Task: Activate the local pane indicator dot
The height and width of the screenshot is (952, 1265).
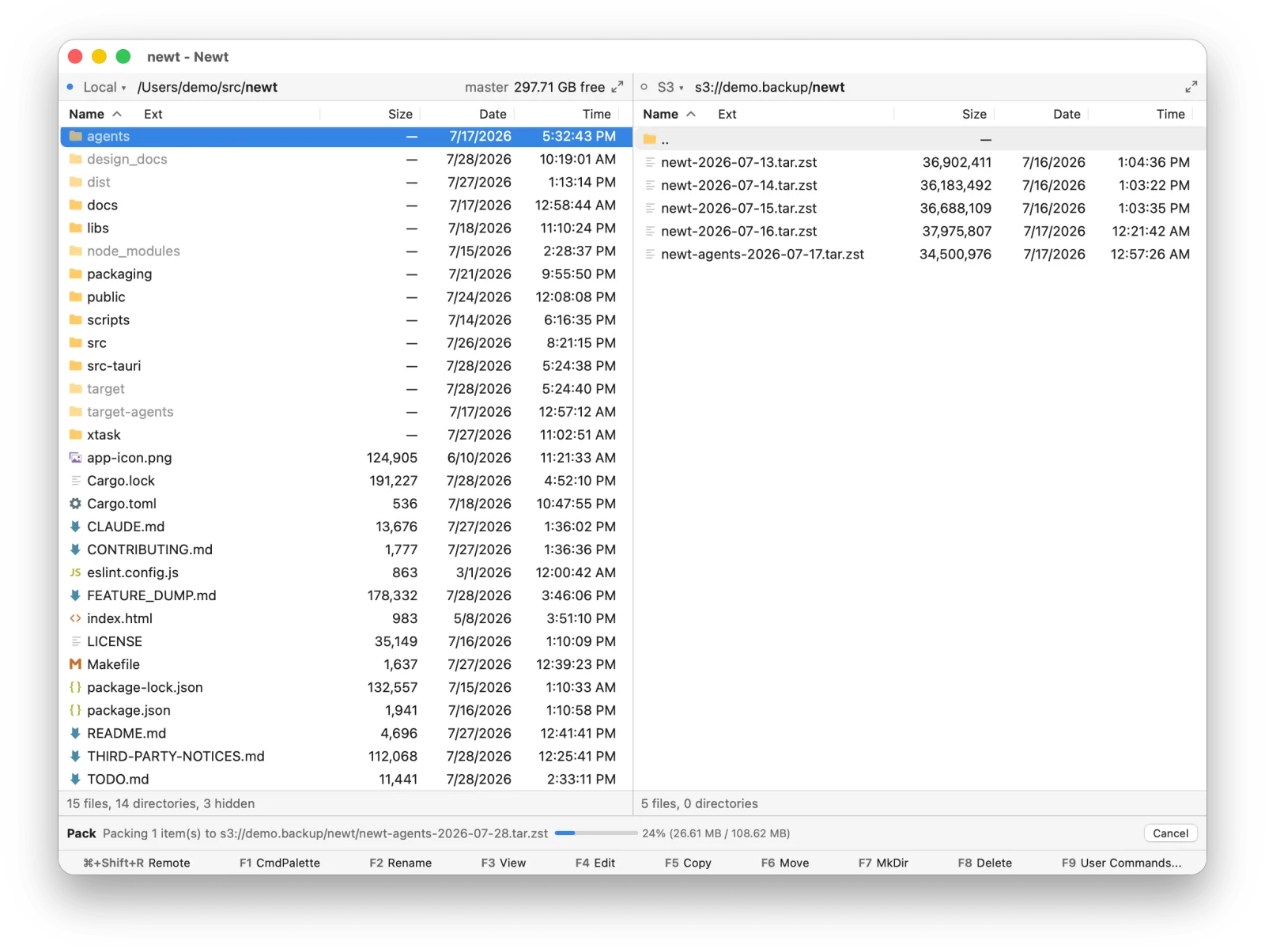Action: 70,87
